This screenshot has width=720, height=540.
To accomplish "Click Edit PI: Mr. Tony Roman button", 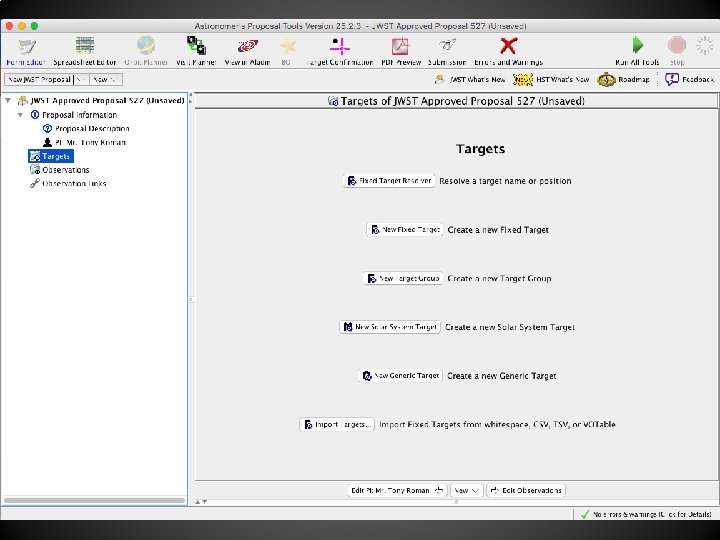I will pos(397,490).
